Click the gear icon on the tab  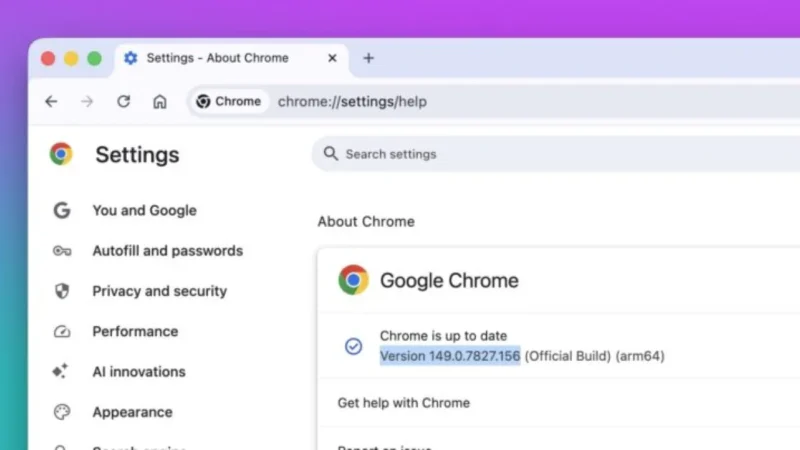coord(131,58)
